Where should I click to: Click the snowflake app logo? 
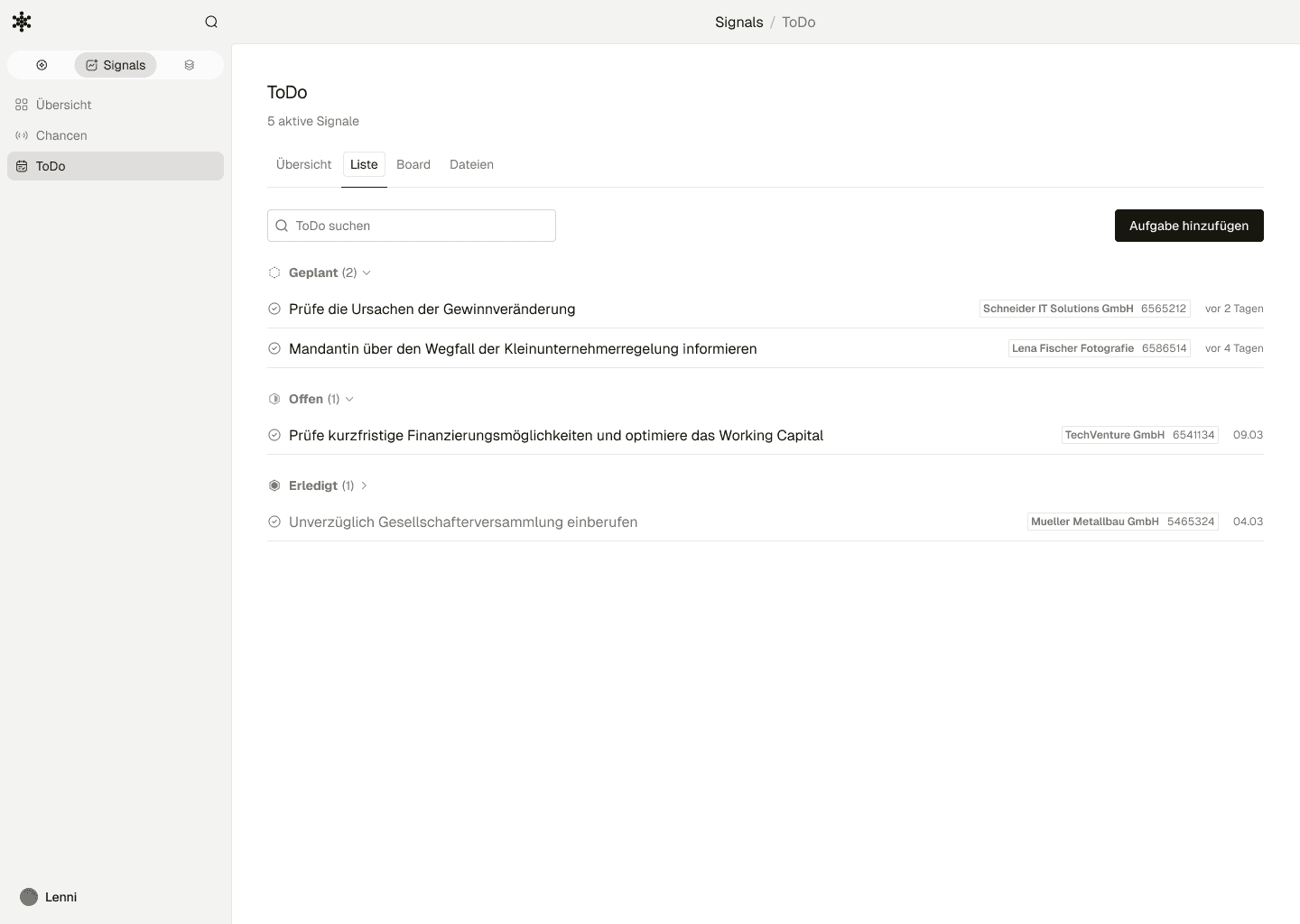[x=22, y=22]
